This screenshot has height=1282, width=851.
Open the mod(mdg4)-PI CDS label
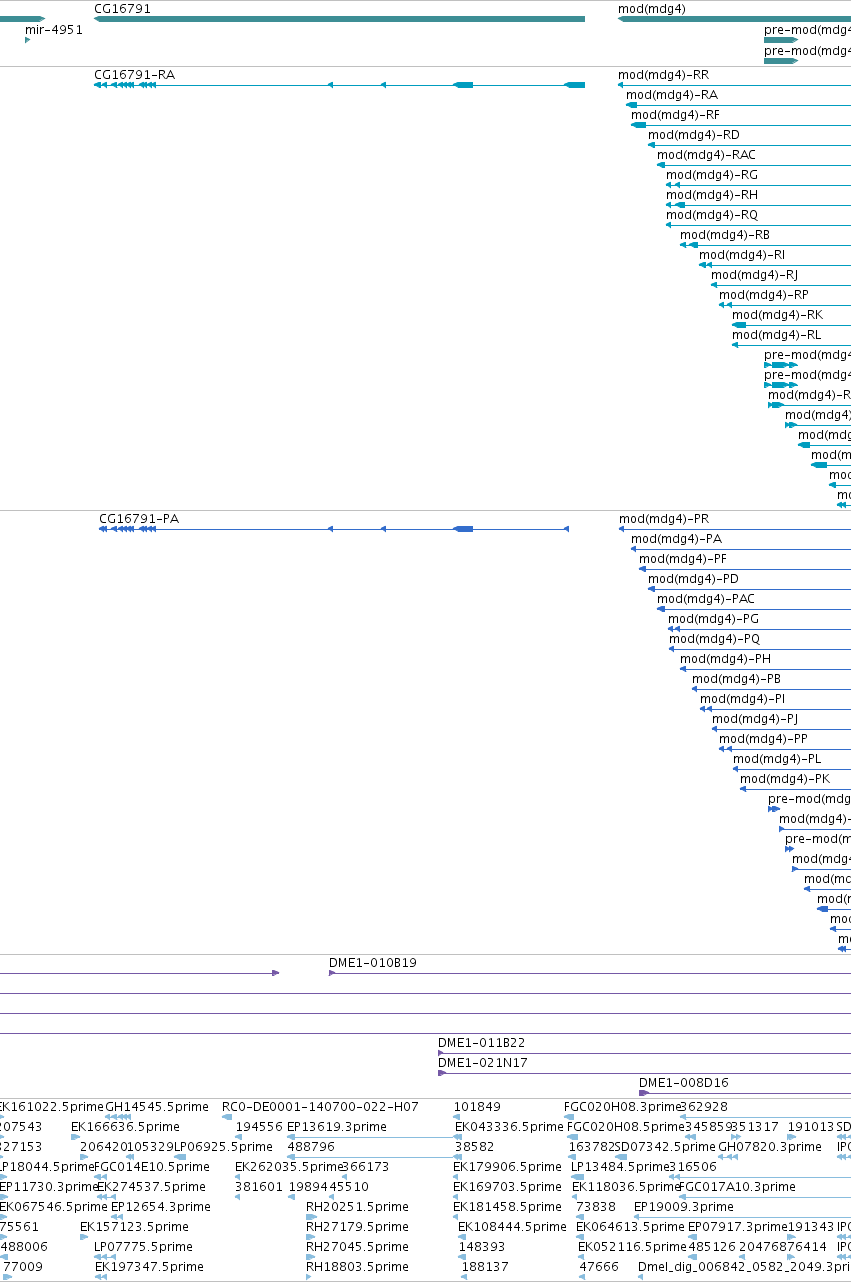click(x=742, y=699)
